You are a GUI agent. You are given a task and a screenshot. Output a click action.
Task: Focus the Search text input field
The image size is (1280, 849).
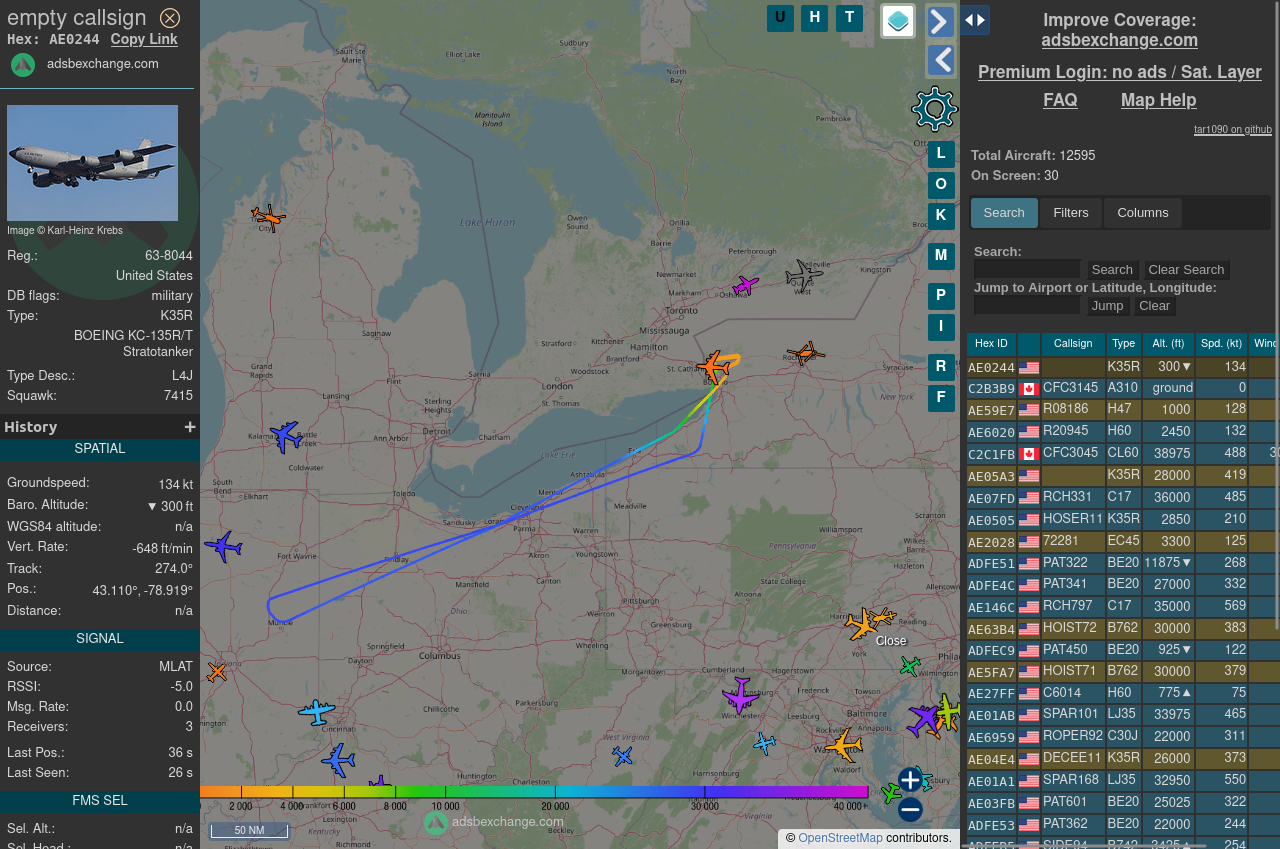[1027, 269]
